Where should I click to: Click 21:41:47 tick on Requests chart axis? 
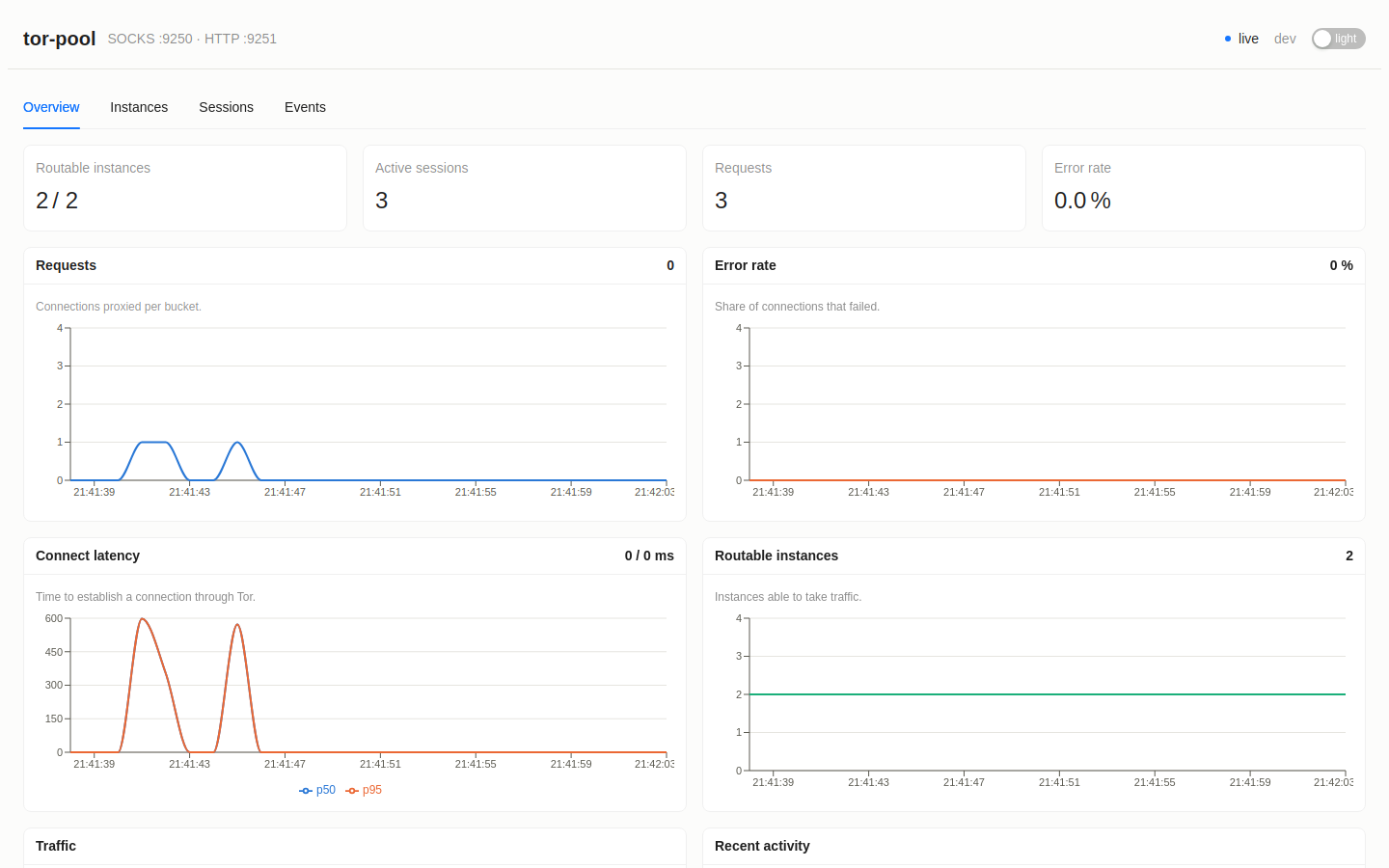285,492
